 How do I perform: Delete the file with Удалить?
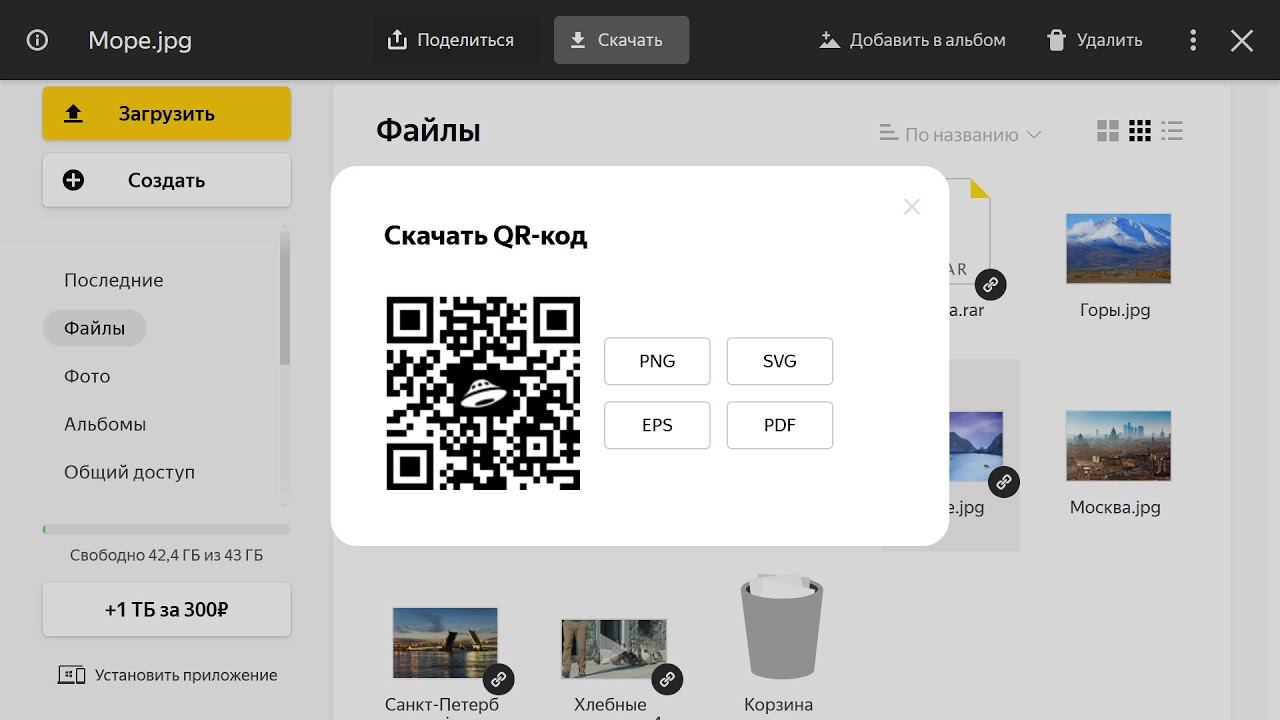click(1094, 40)
